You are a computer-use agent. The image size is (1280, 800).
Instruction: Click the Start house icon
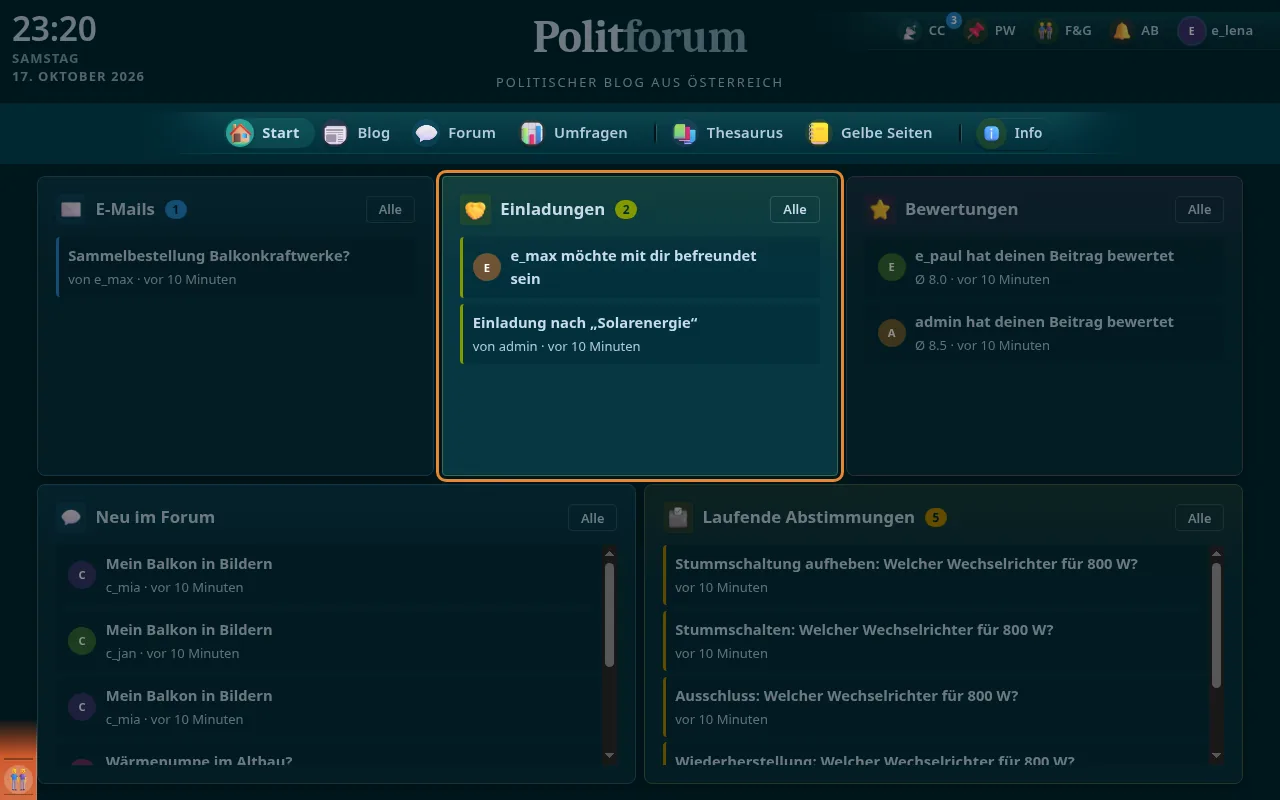coord(240,133)
